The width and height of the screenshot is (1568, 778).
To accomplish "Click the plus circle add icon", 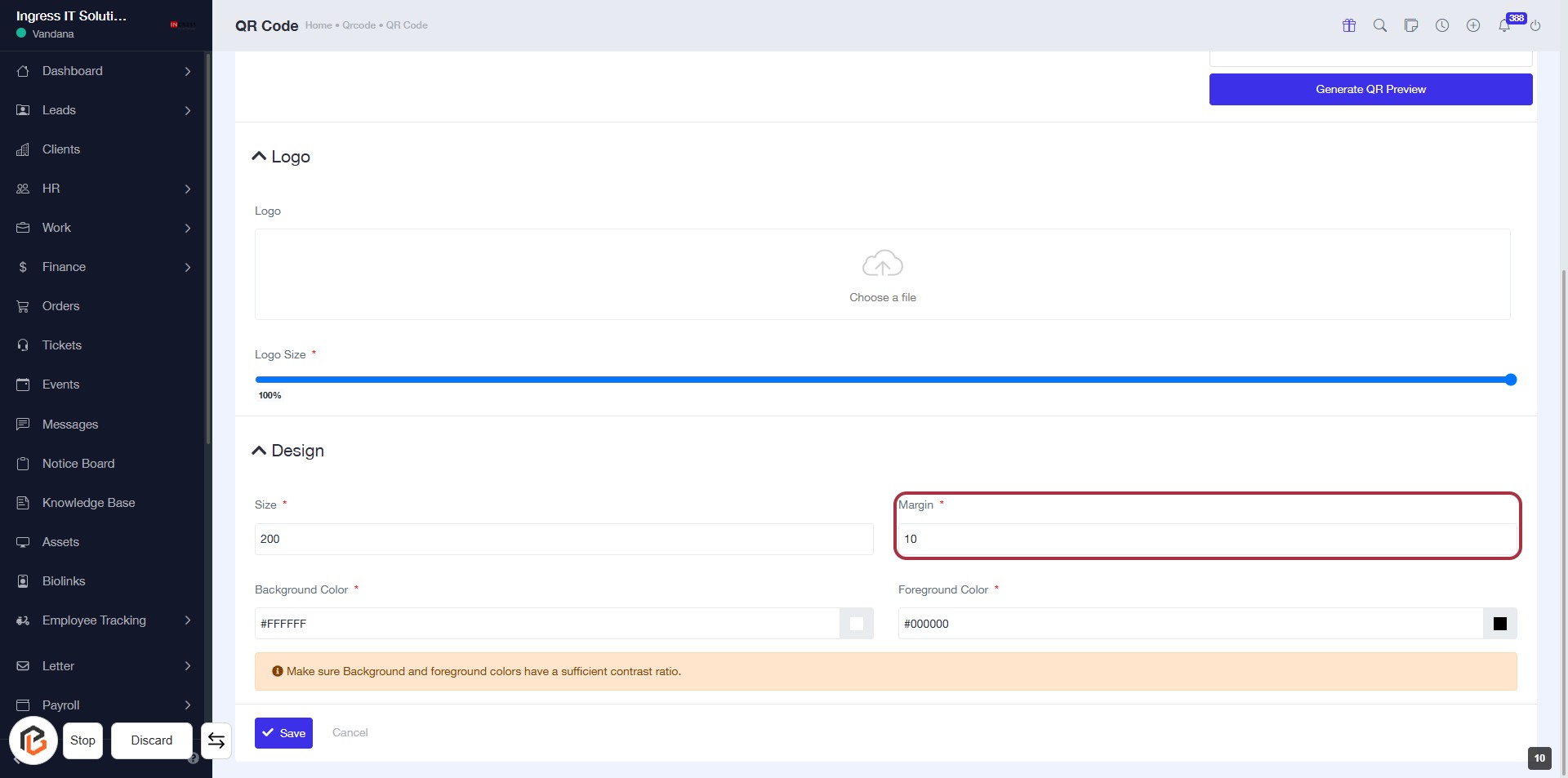I will (1473, 25).
